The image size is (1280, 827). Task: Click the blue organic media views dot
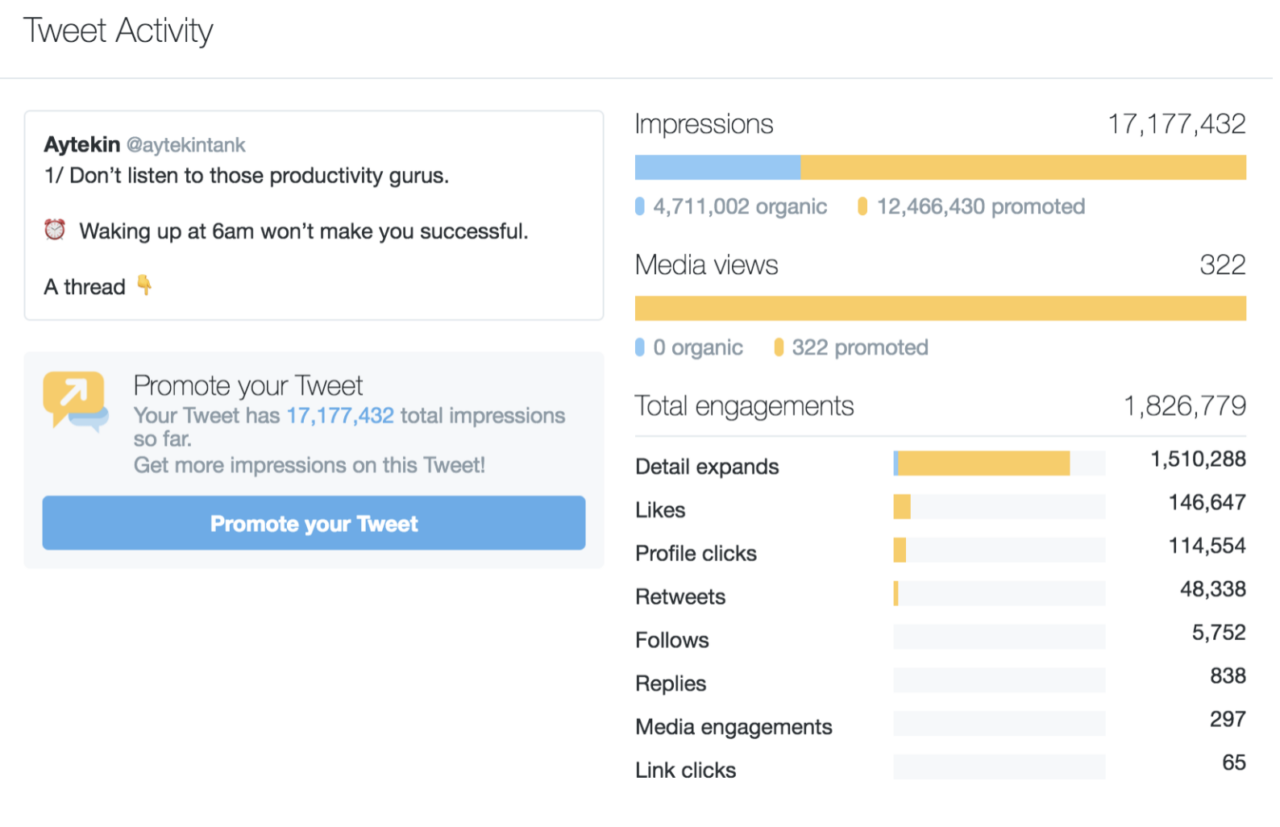pyautogui.click(x=640, y=348)
